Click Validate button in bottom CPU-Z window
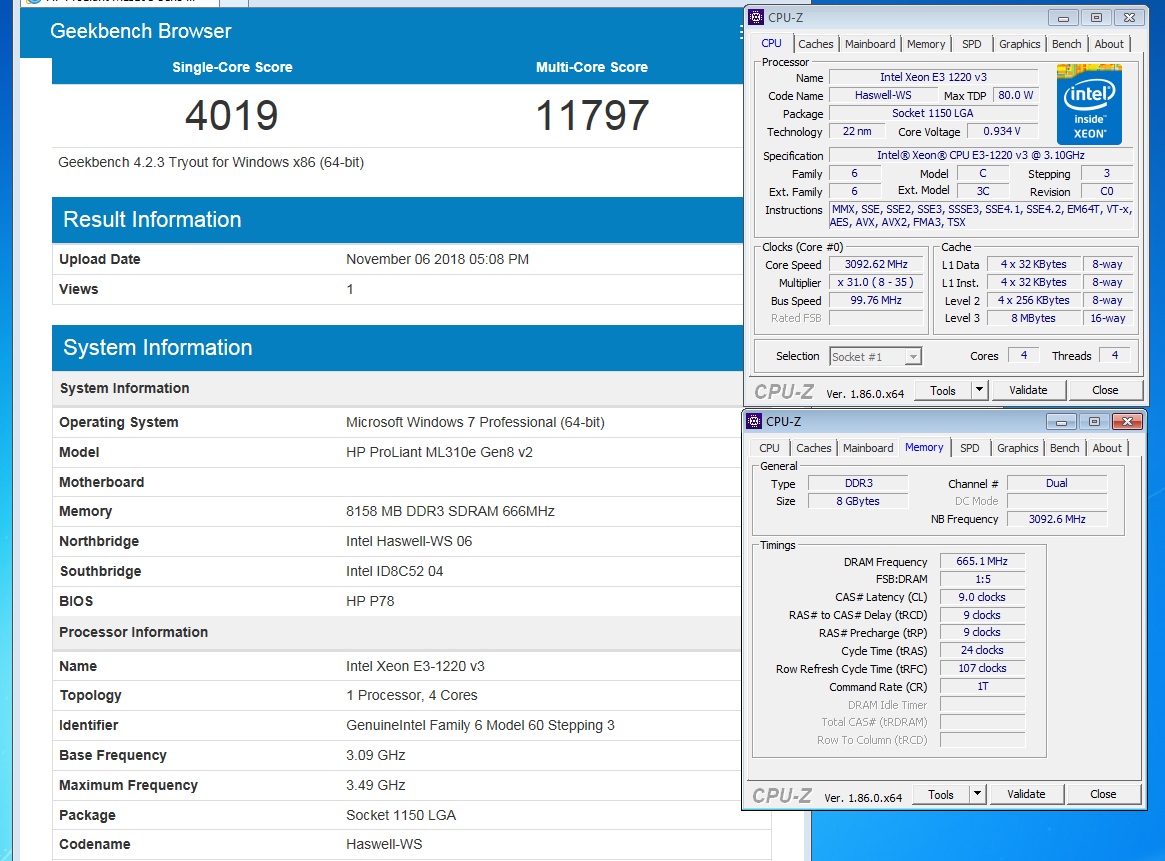 [x=1025, y=794]
